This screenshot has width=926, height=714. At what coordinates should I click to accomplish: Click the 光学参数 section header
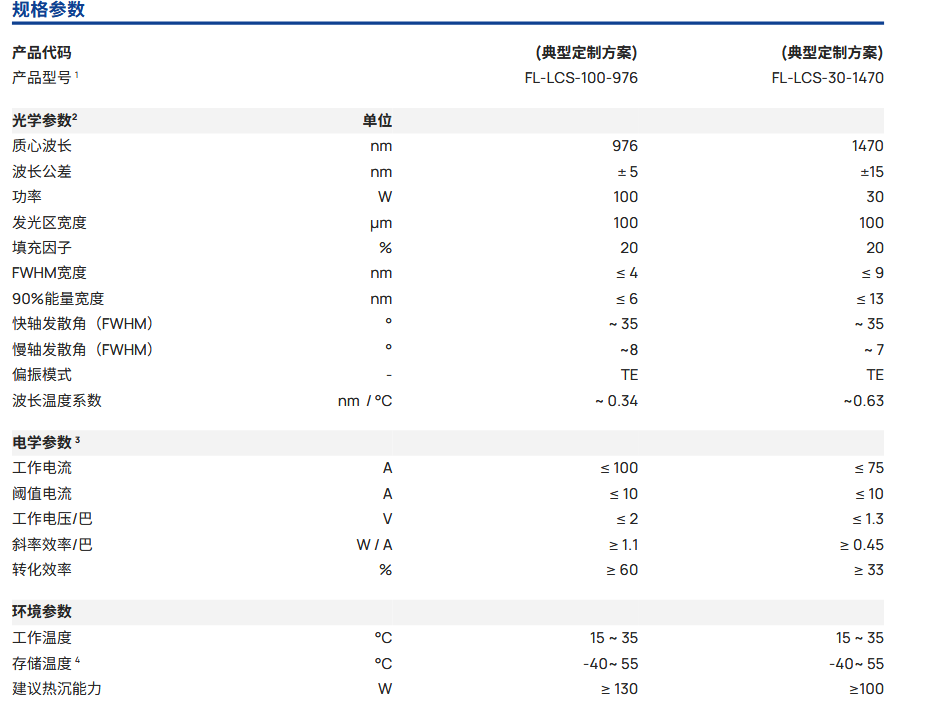tap(42, 121)
